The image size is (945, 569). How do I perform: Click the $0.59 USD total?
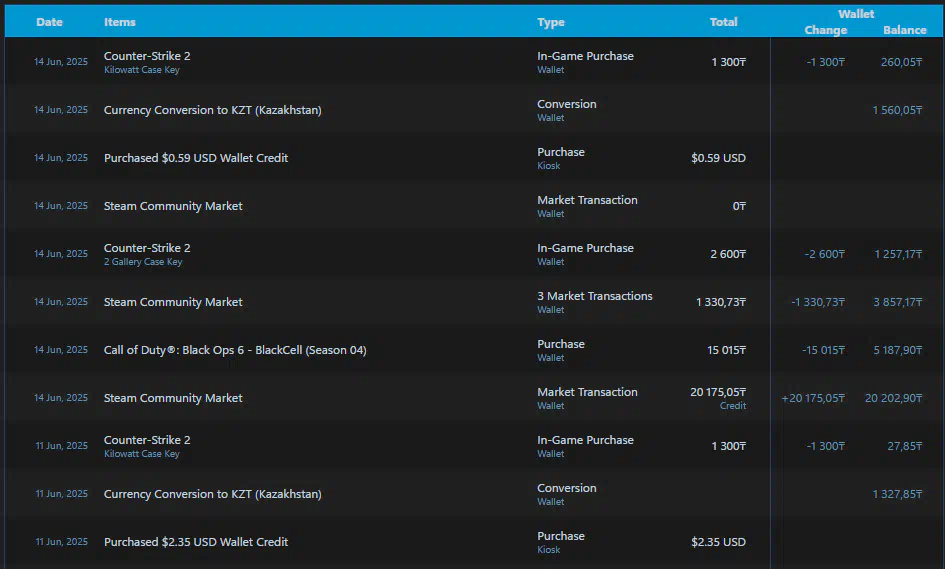718,158
